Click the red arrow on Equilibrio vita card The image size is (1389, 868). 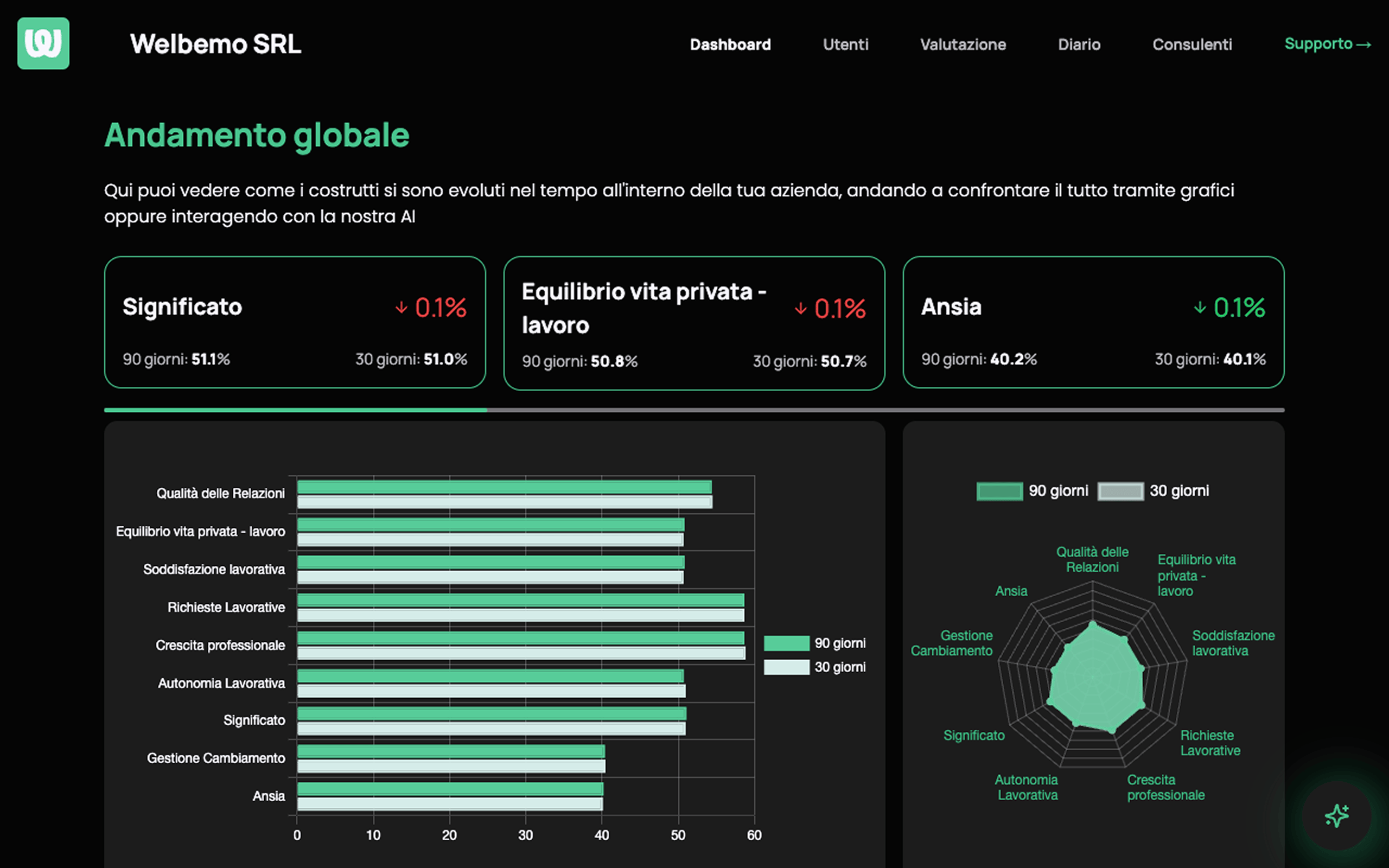(x=800, y=309)
